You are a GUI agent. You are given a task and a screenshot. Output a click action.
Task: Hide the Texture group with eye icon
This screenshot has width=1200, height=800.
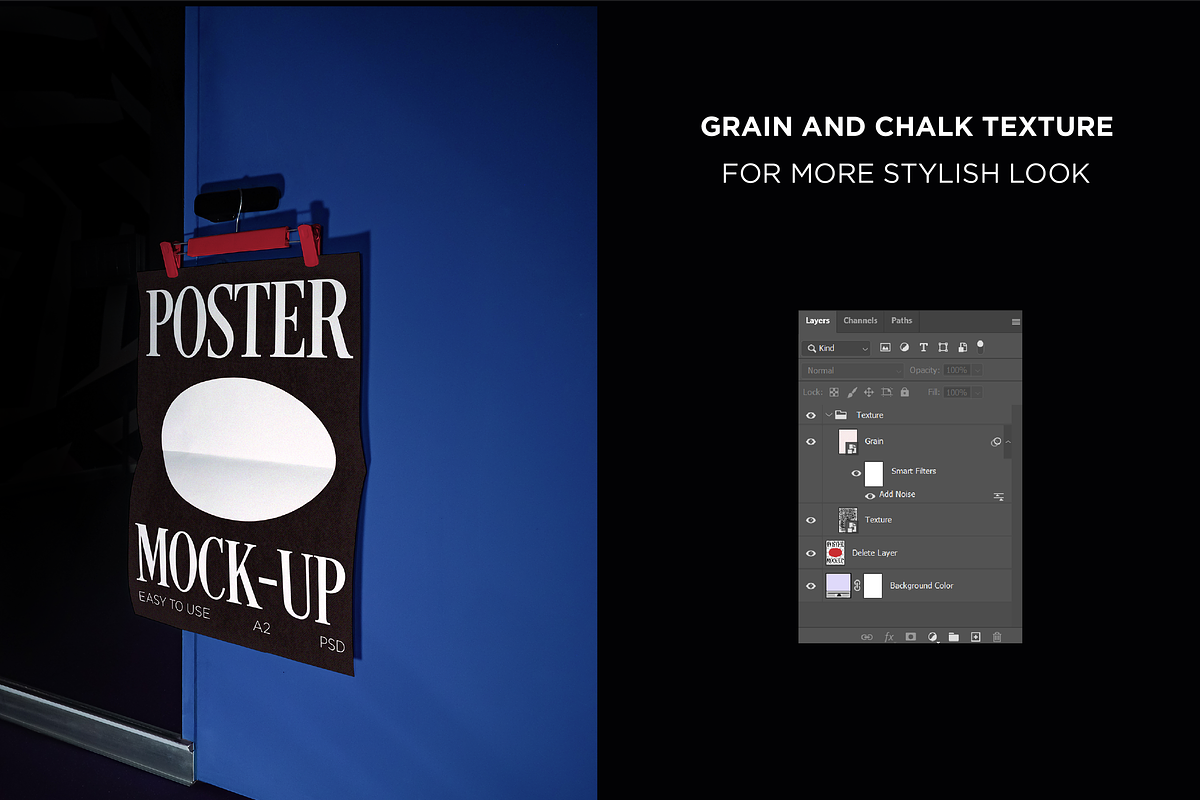[x=811, y=415]
